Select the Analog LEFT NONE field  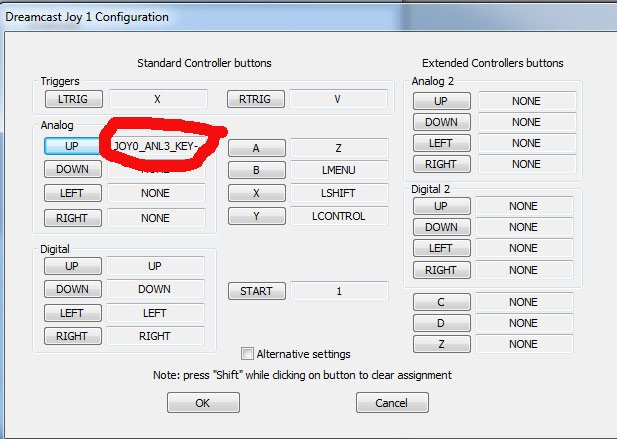[x=156, y=193]
